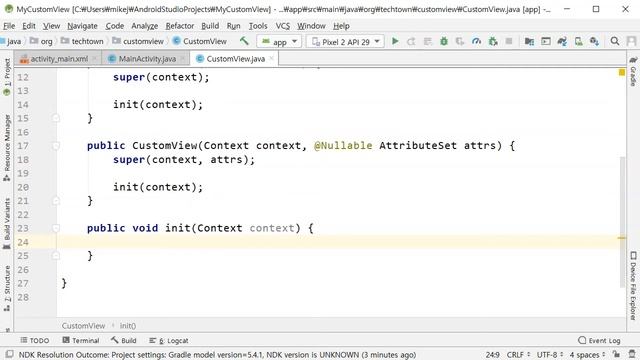Click the fold end marker at line 21
This screenshot has width=640, height=360.
tap(56, 201)
